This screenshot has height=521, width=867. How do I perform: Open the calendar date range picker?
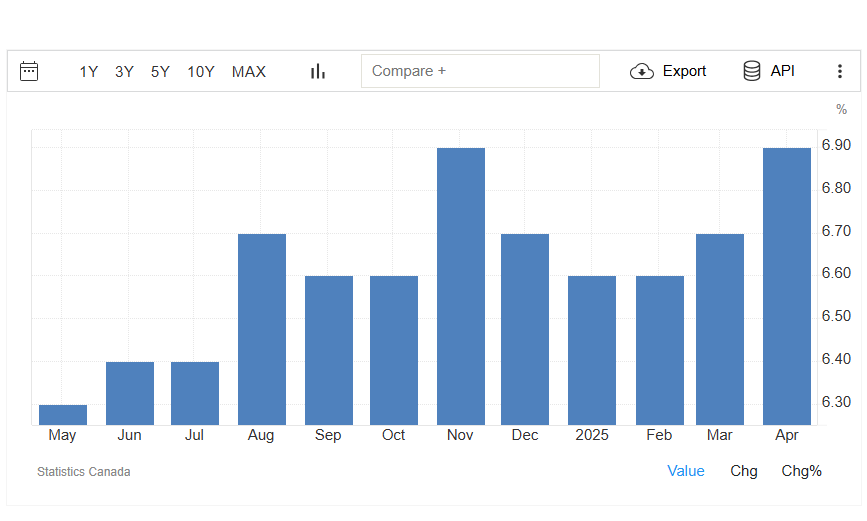tap(29, 71)
